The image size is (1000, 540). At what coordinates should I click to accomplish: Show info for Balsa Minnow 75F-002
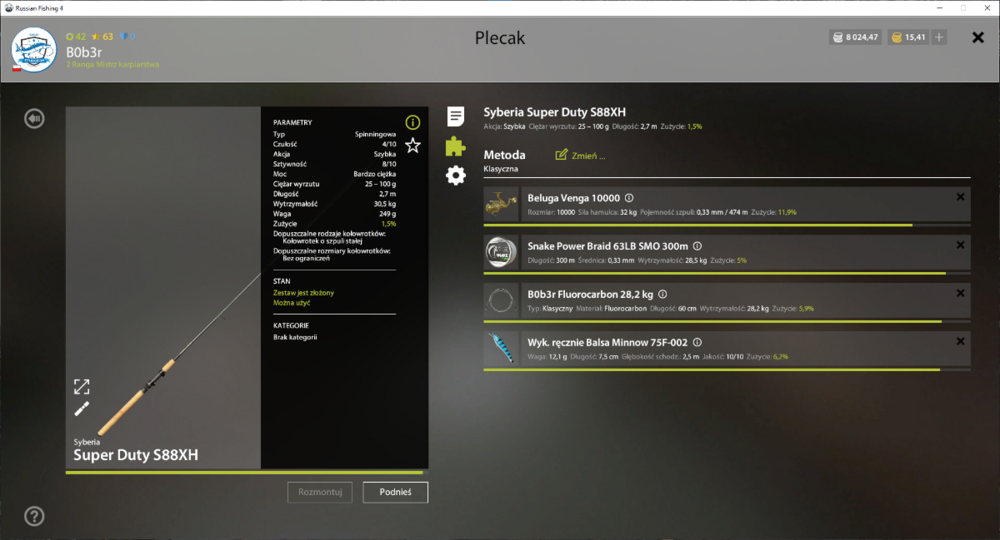[x=698, y=342]
